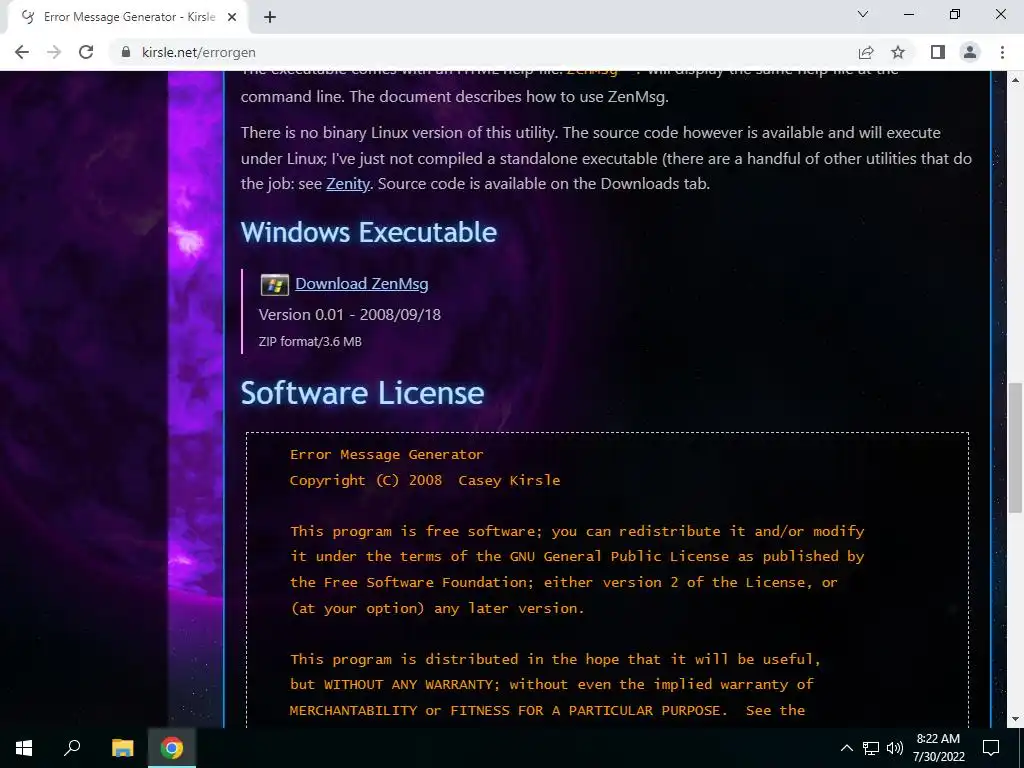The width and height of the screenshot is (1024, 768).
Task: Reload the kirsle.net page
Action: 86,52
